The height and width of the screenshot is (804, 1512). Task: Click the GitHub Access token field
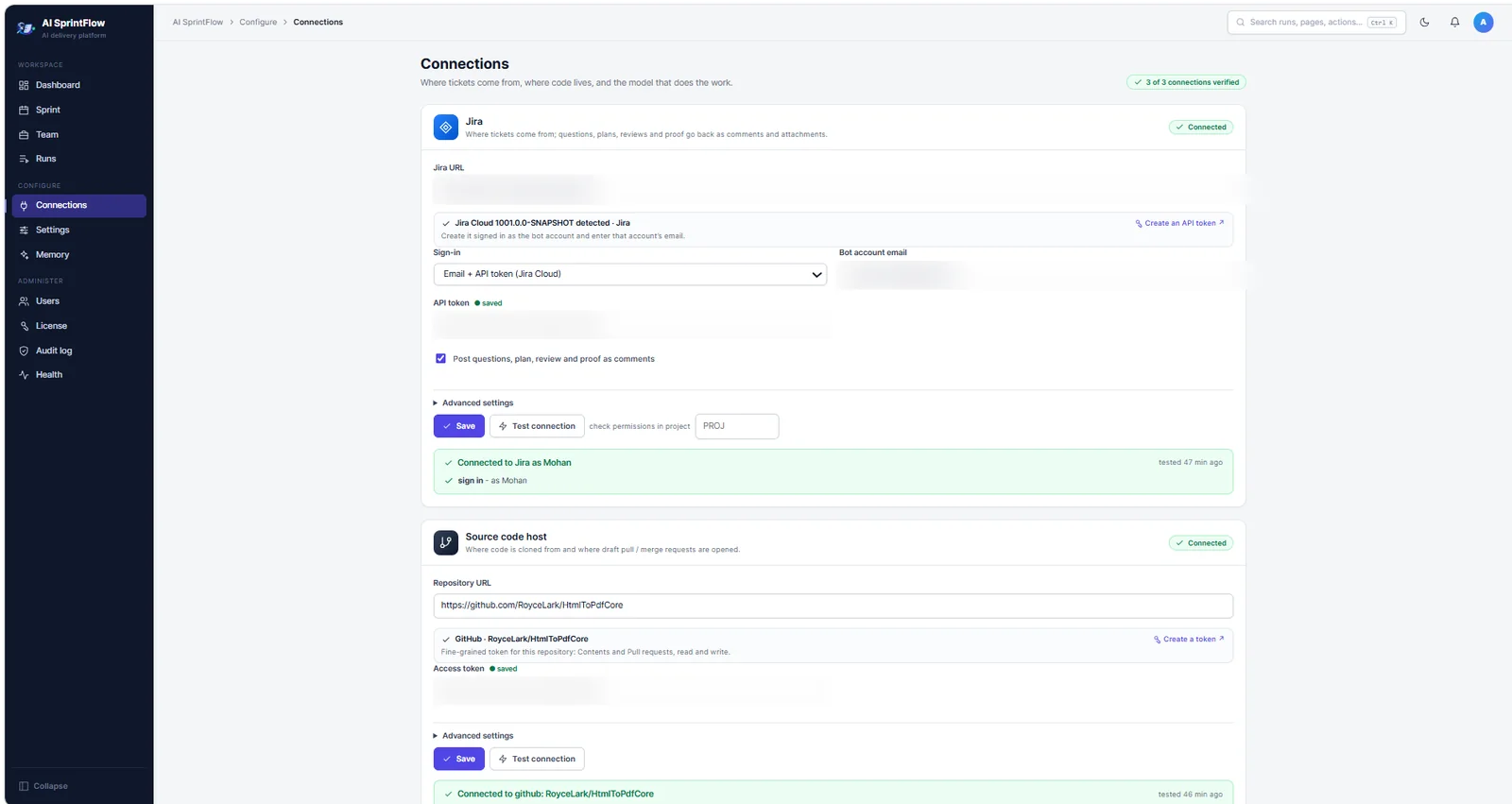pos(631,691)
